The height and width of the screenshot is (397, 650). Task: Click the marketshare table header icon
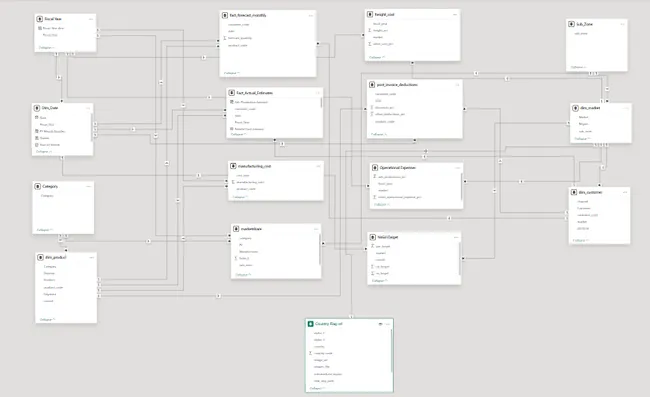(x=236, y=229)
